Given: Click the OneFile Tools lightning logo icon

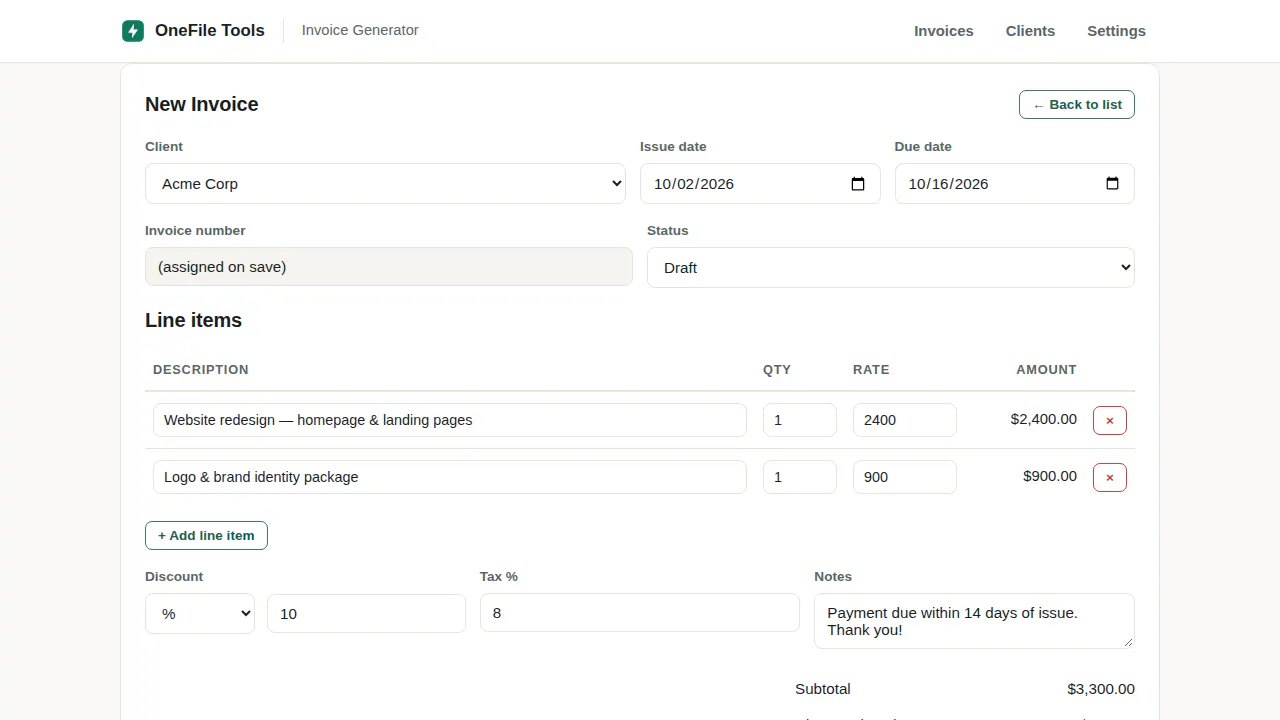Looking at the screenshot, I should pyautogui.click(x=133, y=31).
